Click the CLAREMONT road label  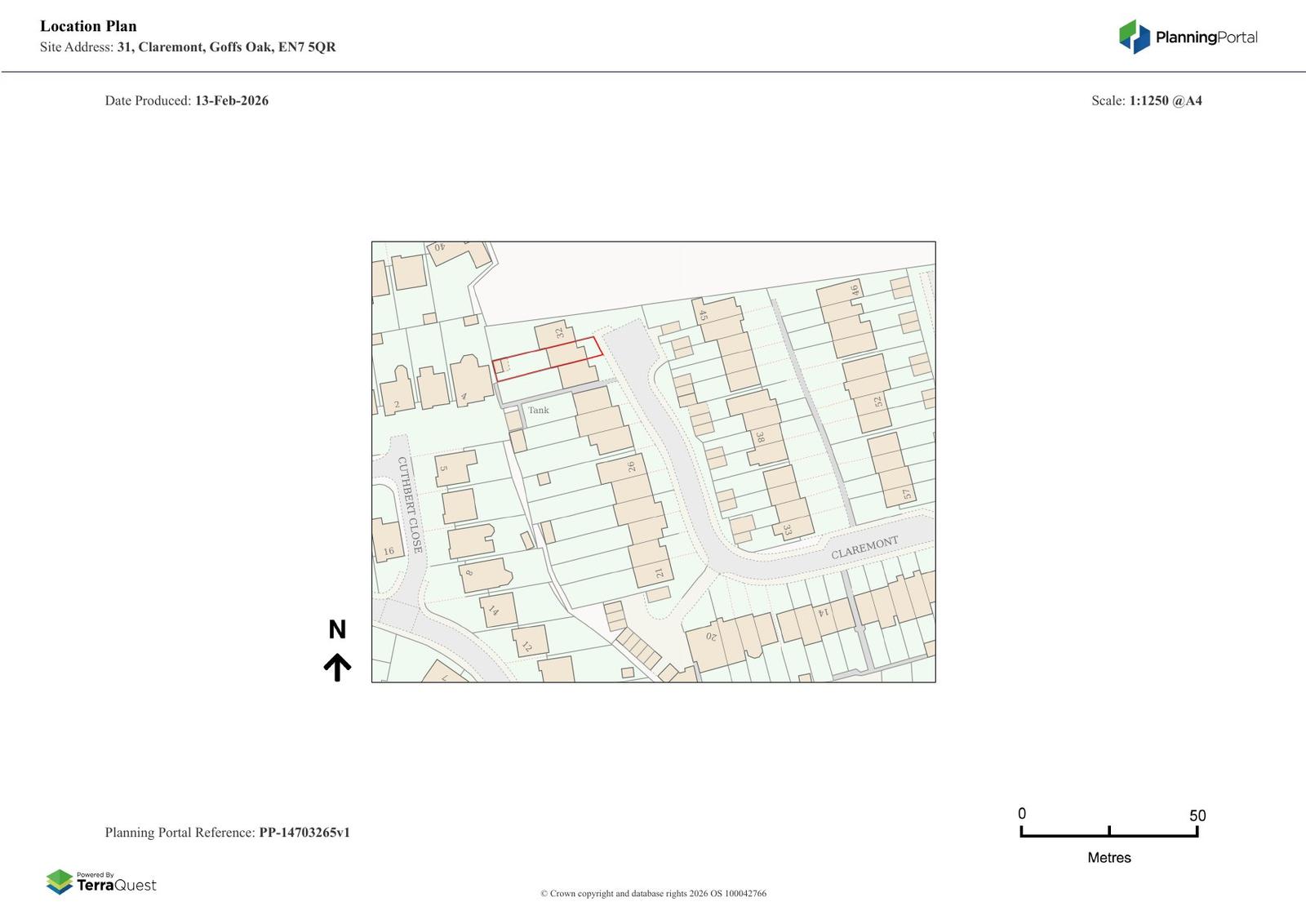[x=864, y=548]
